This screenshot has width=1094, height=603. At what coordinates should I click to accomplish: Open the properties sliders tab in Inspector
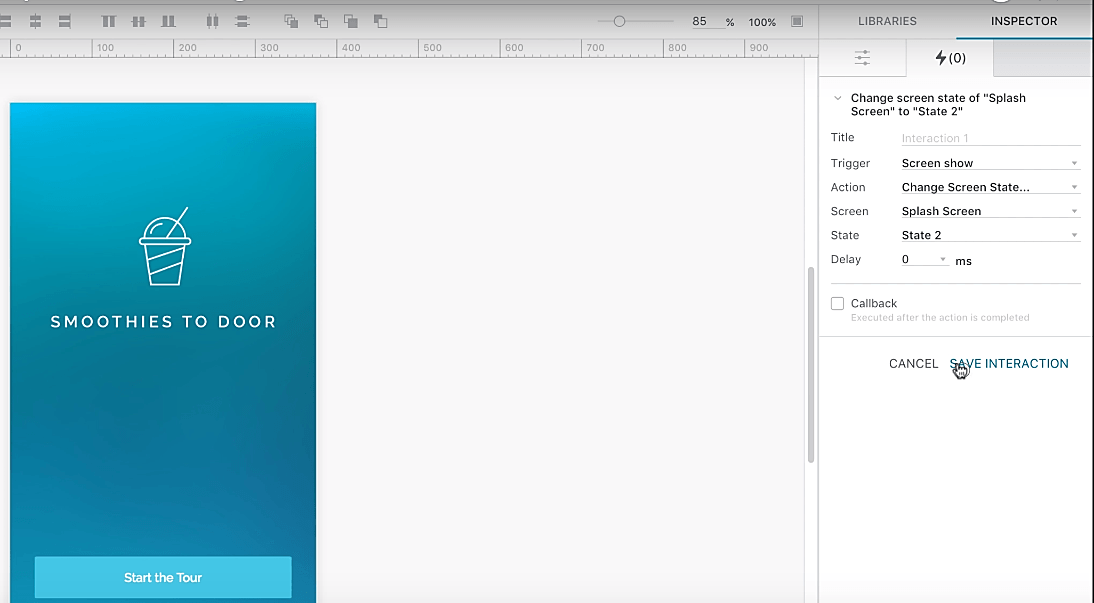click(862, 58)
